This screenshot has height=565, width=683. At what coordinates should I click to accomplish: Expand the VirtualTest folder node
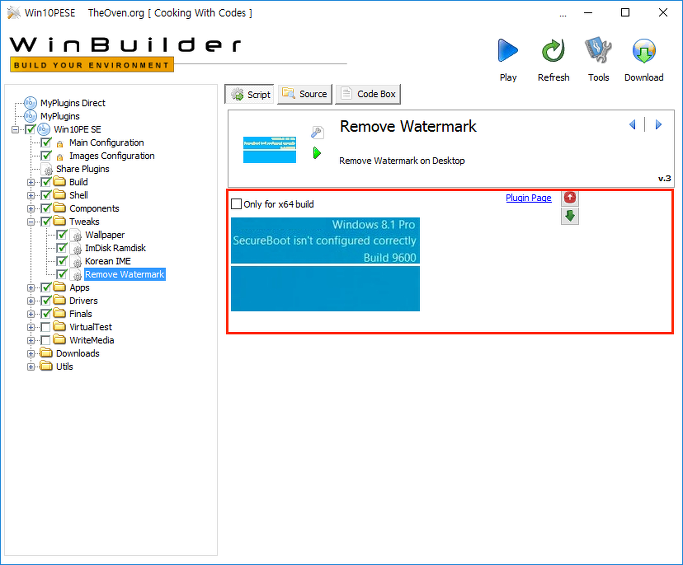tap(31, 327)
